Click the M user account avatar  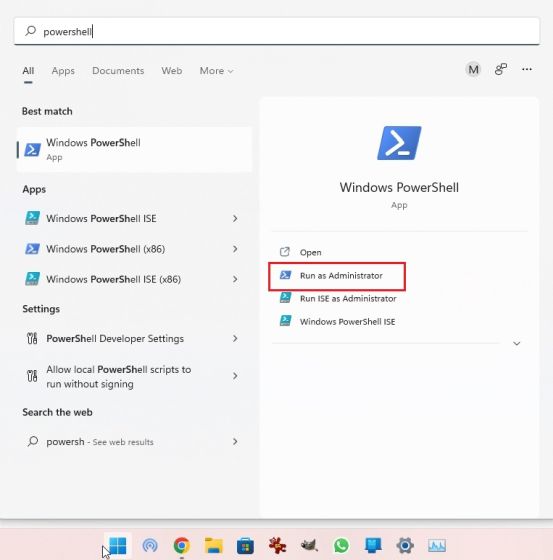473,69
